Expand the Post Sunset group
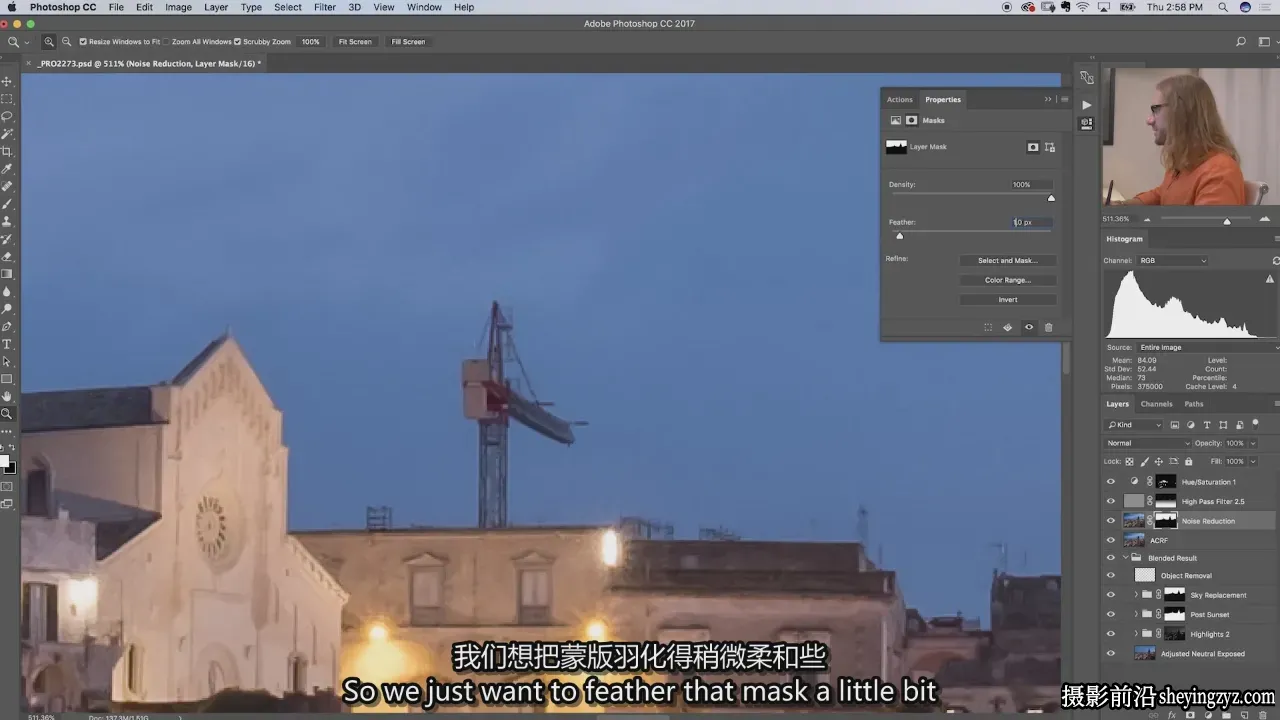 (x=1135, y=614)
